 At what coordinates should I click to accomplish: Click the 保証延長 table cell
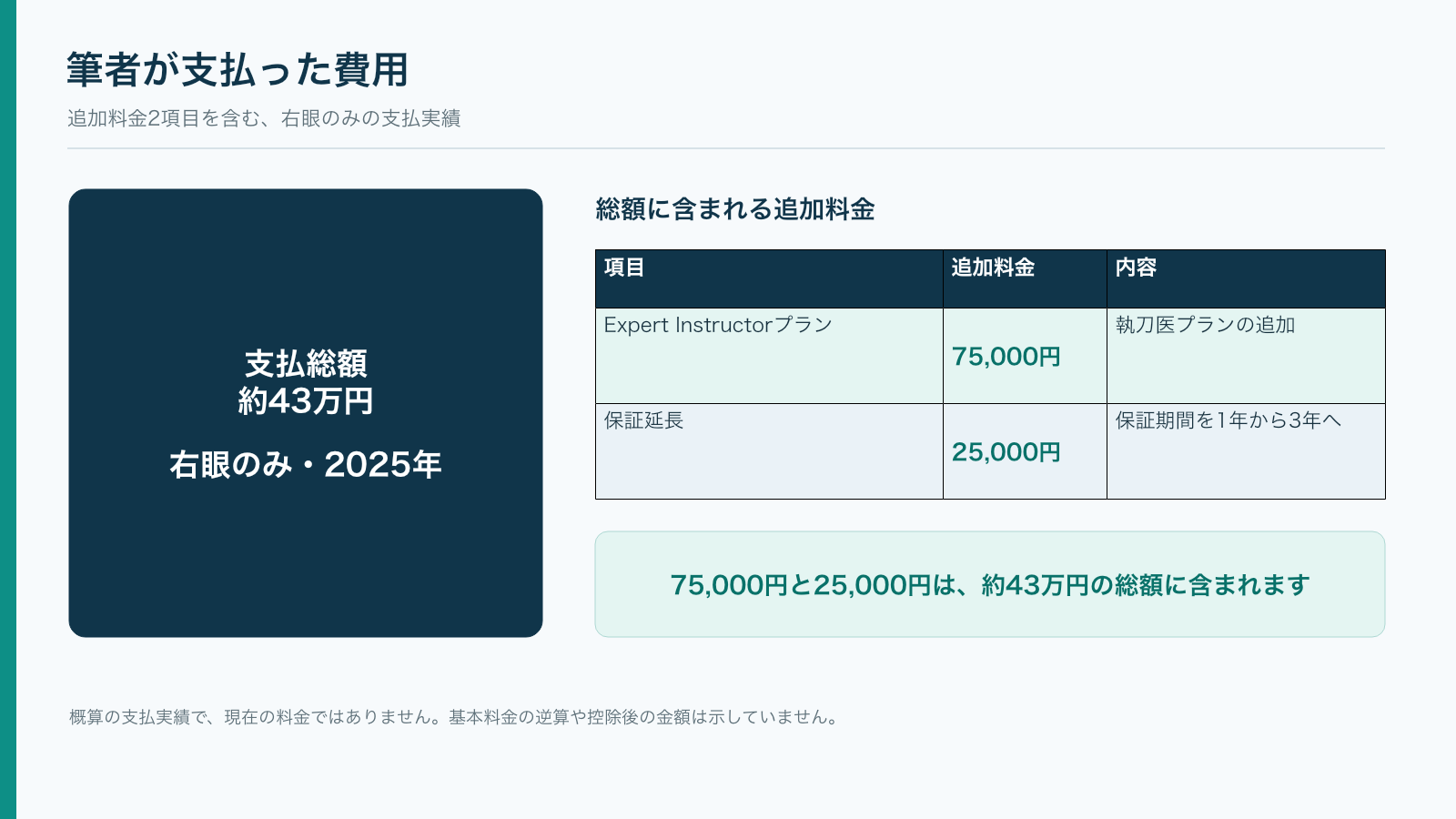[x=769, y=451]
